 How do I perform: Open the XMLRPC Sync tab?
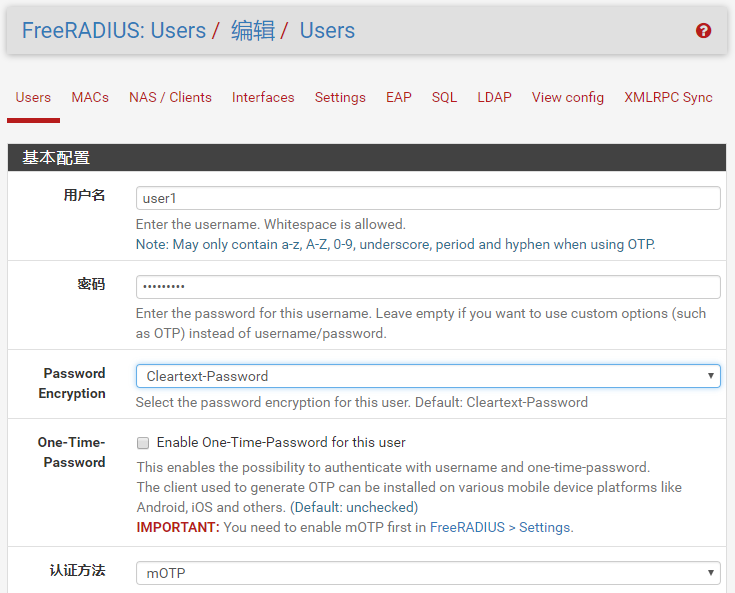(668, 97)
